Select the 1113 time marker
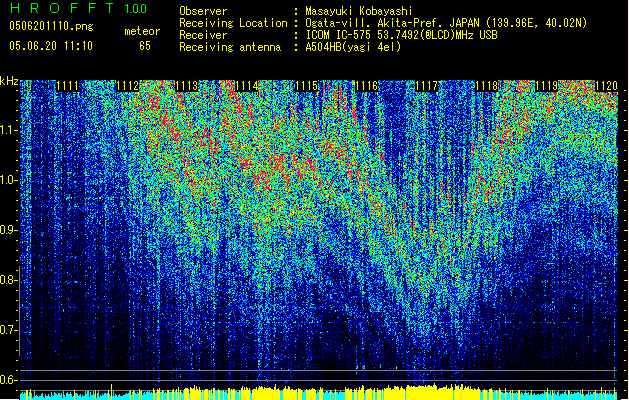The height and width of the screenshot is (400, 629). (x=187, y=86)
